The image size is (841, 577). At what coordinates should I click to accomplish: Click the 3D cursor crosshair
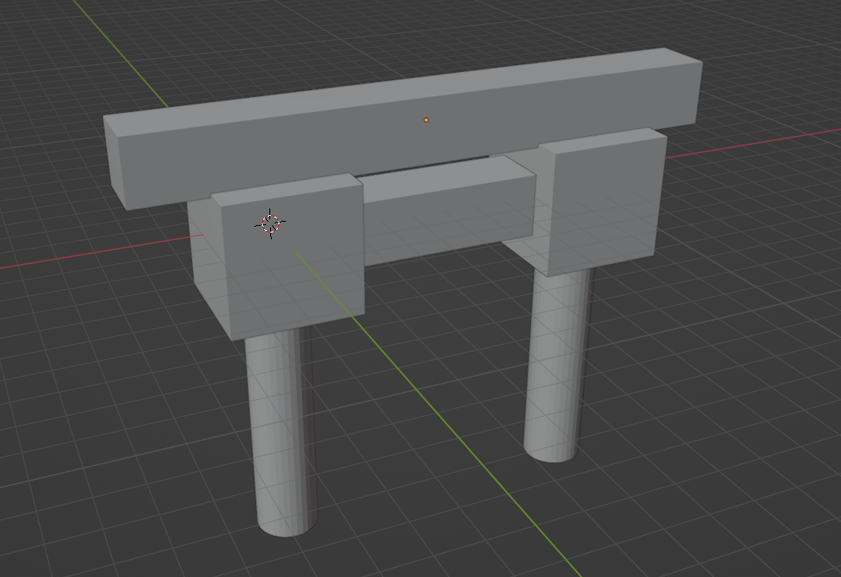pos(269,224)
